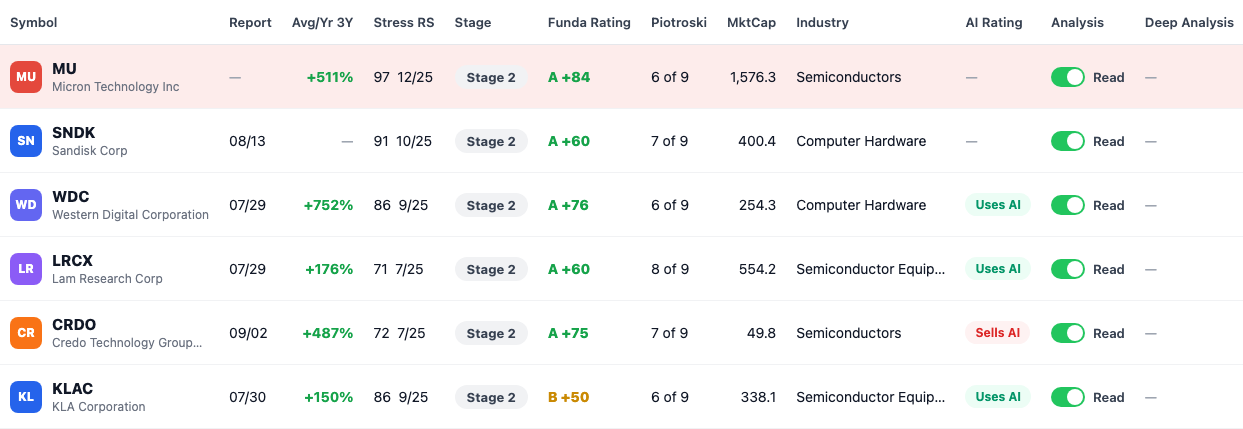The image size is (1243, 429).
Task: Click the orange CR ticker icon
Action: 26,333
